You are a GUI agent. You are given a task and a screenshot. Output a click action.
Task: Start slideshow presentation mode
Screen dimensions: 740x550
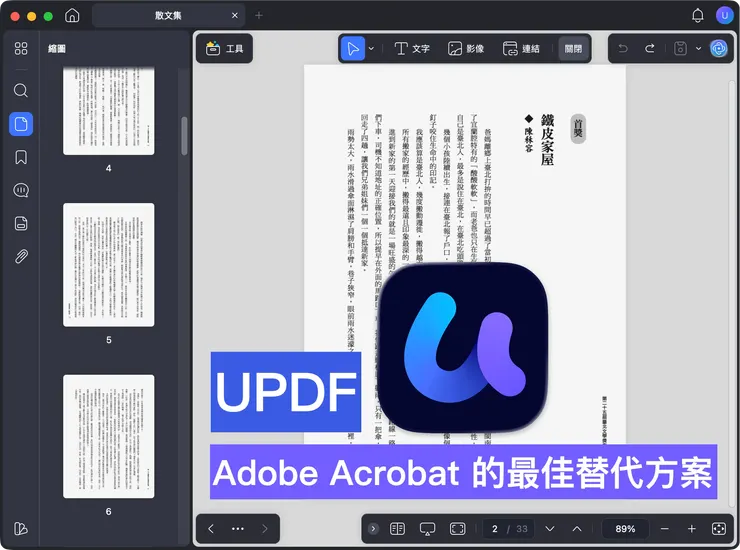pos(428,529)
